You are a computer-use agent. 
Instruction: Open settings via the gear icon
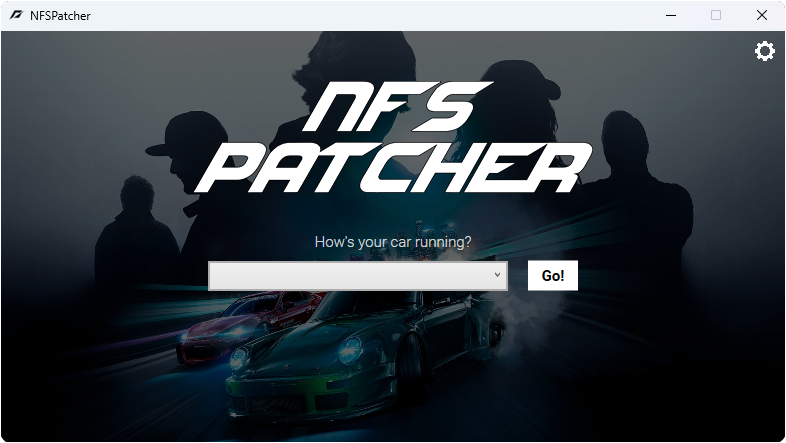pyautogui.click(x=764, y=51)
